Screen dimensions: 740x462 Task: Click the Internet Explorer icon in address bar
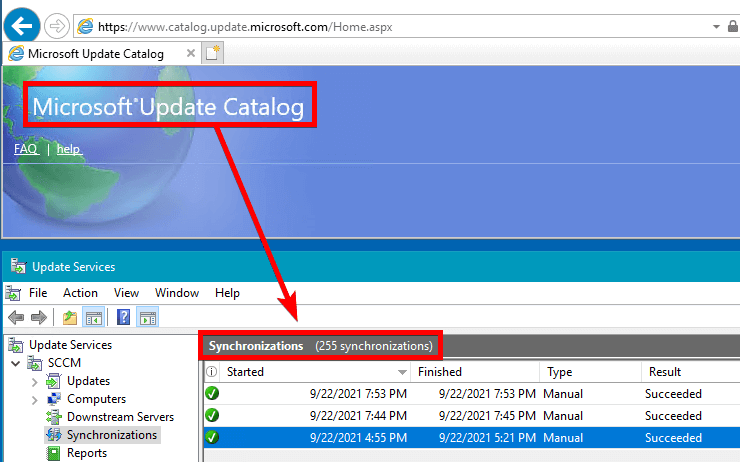click(x=85, y=26)
